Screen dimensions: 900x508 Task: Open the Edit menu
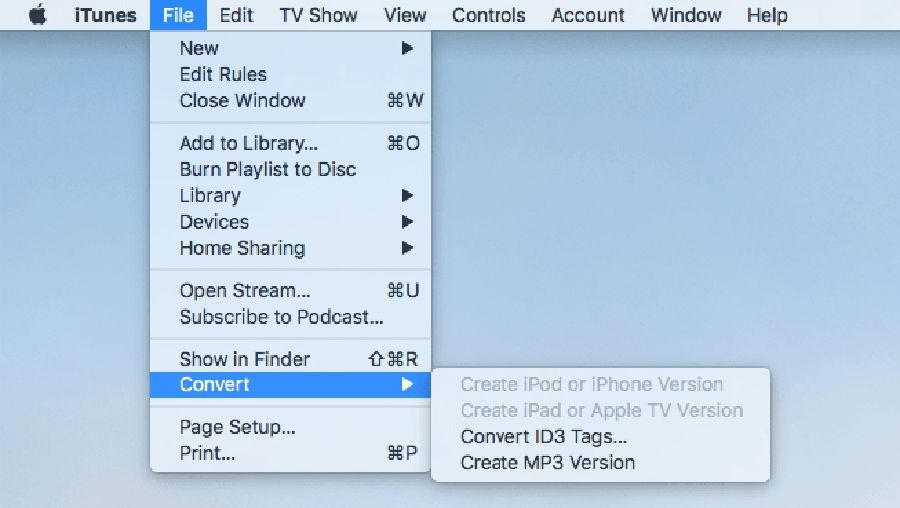tap(236, 15)
